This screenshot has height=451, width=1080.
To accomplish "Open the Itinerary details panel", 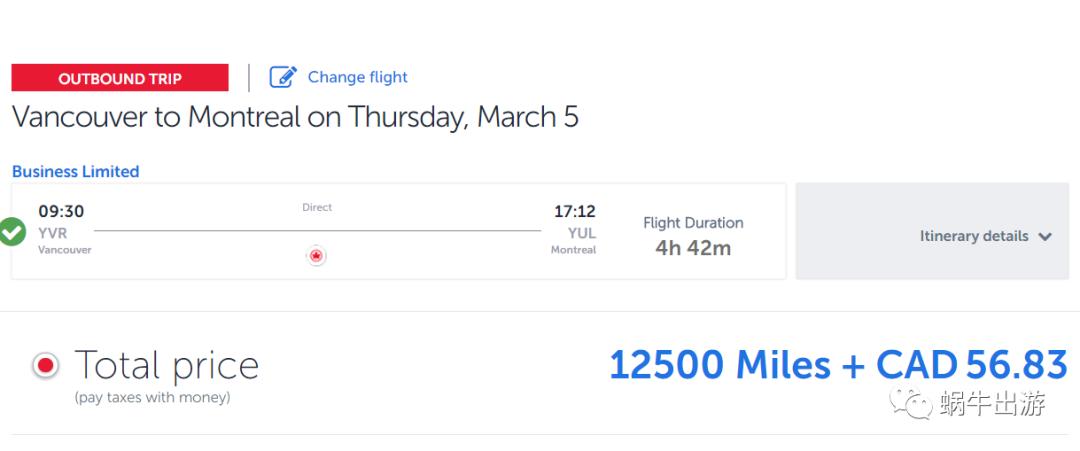I will point(973,237).
